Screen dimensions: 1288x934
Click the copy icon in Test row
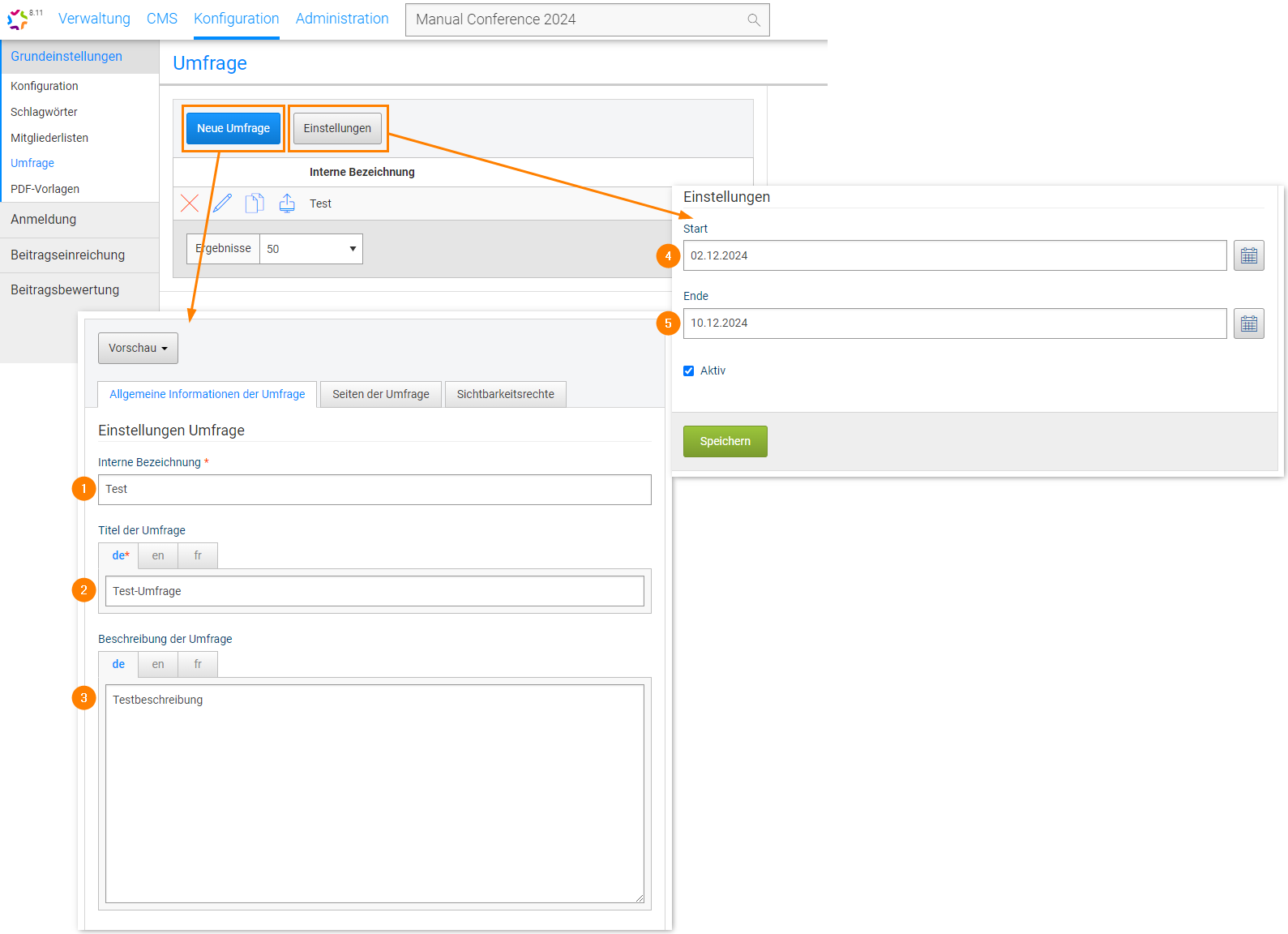tap(255, 204)
